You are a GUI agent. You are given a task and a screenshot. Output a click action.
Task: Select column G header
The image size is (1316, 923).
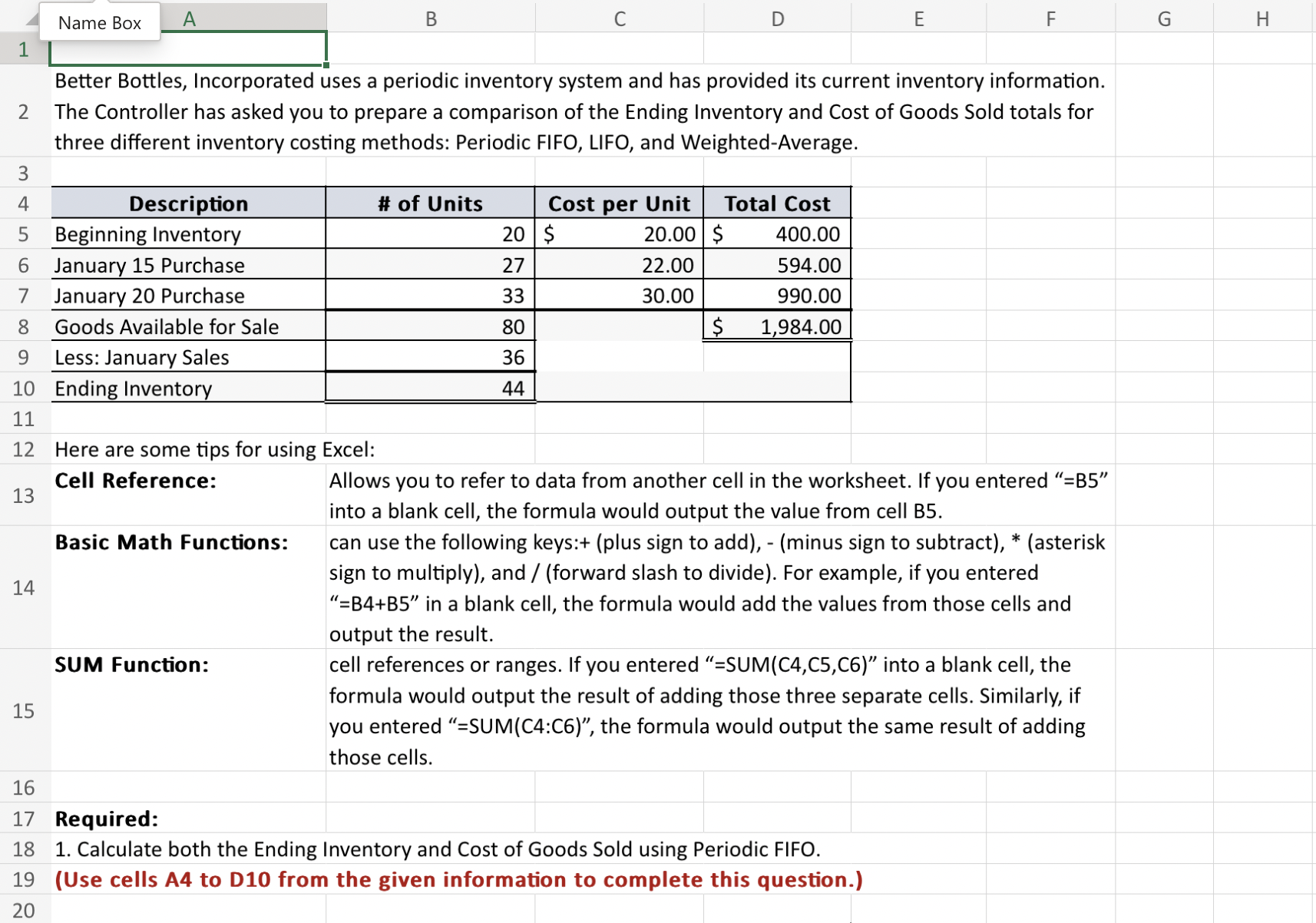(x=1164, y=18)
